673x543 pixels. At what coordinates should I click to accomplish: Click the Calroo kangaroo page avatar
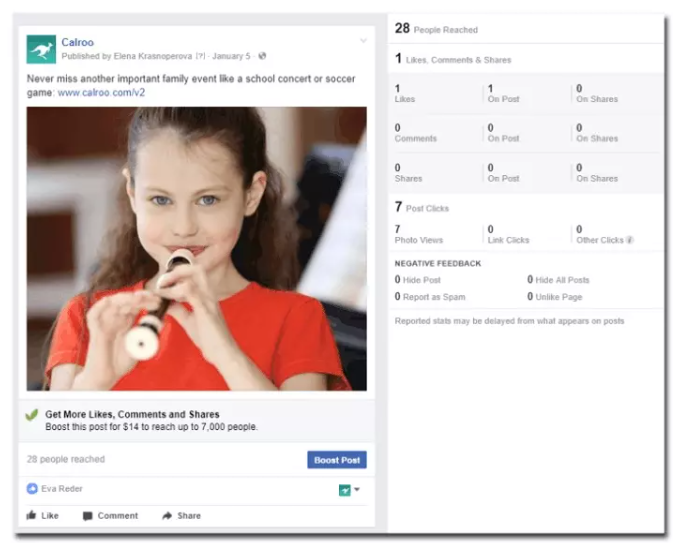coord(41,48)
